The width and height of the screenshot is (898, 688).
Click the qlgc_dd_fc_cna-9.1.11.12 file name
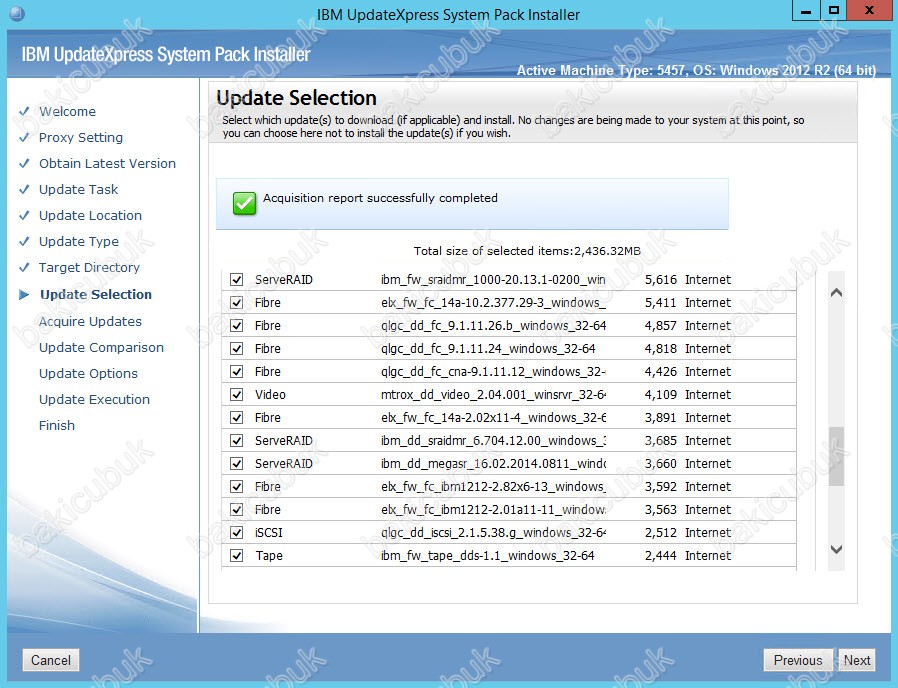point(493,371)
